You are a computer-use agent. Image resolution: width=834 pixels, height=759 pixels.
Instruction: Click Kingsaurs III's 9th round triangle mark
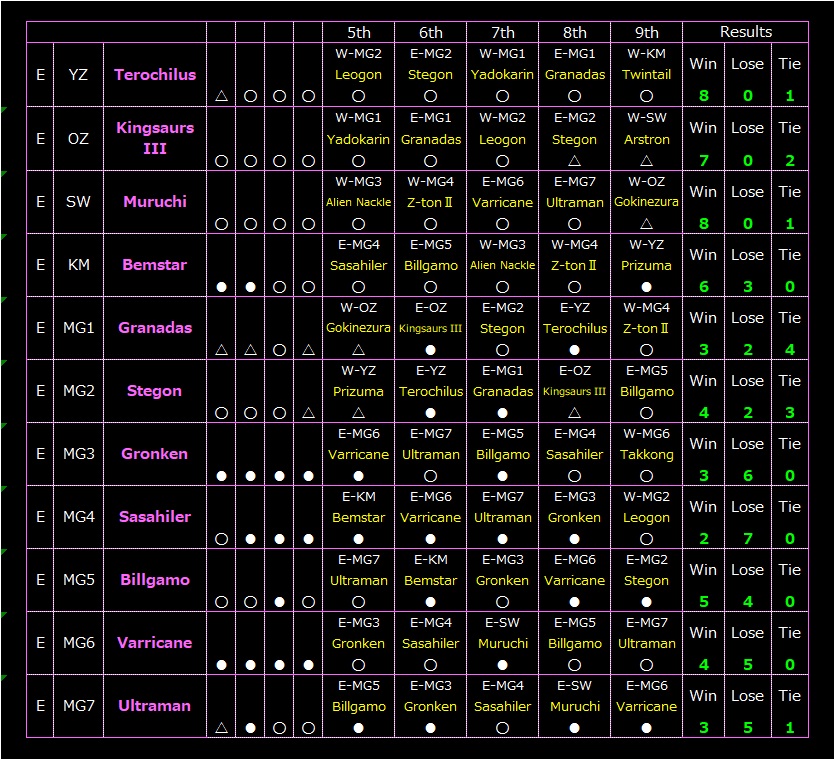[x=646, y=160]
